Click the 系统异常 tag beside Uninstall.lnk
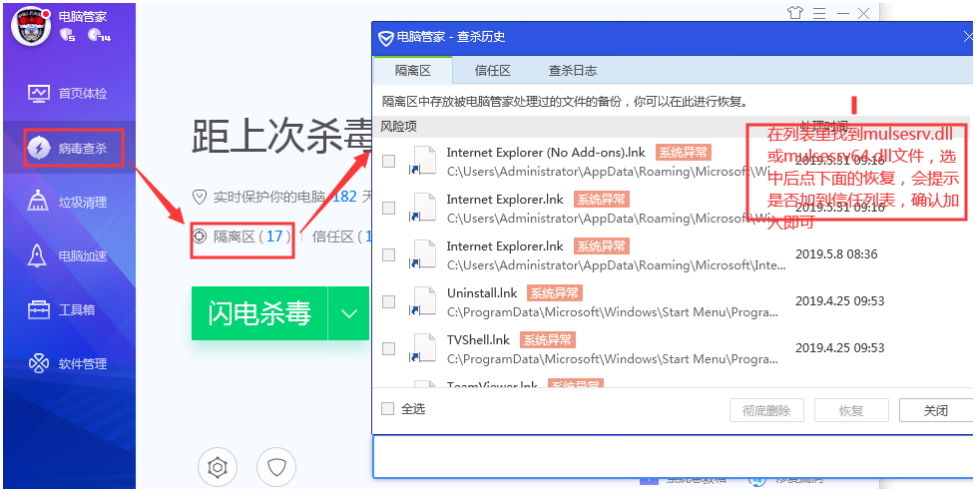The image size is (980, 491). tap(554, 293)
